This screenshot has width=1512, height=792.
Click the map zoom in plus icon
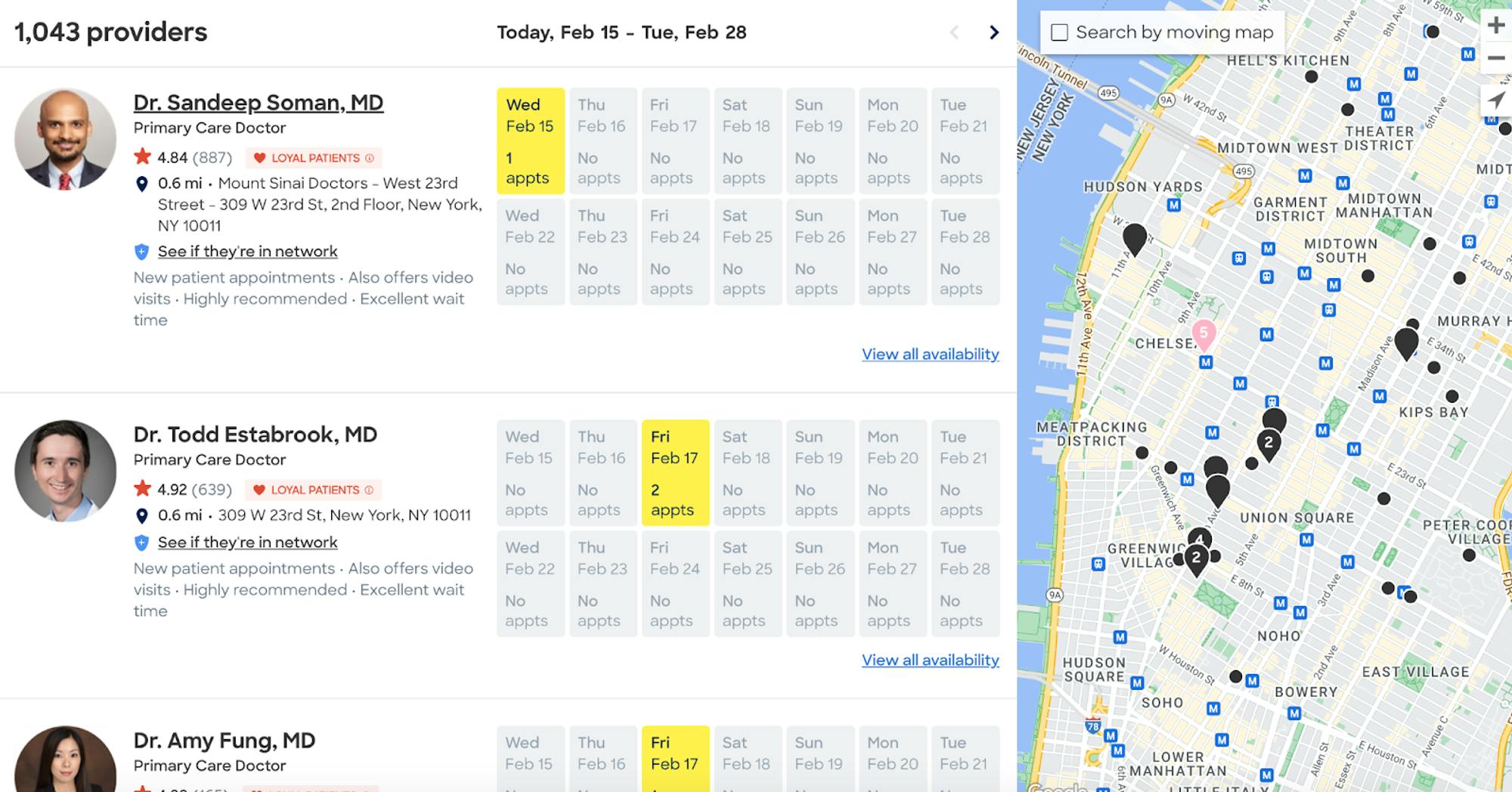1495,25
